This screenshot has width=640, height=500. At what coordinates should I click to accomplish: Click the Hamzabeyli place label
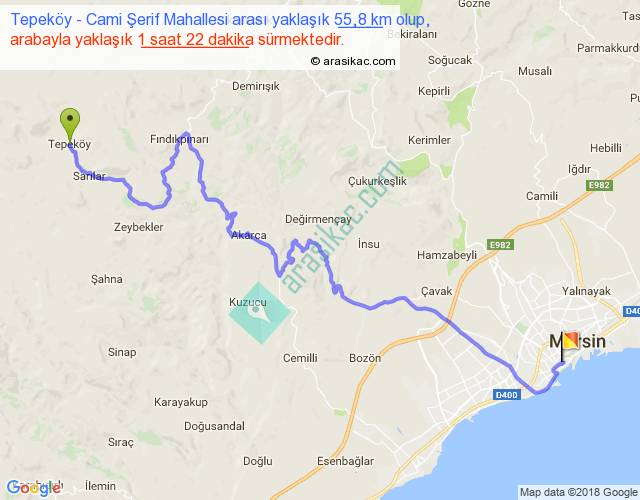(447, 256)
